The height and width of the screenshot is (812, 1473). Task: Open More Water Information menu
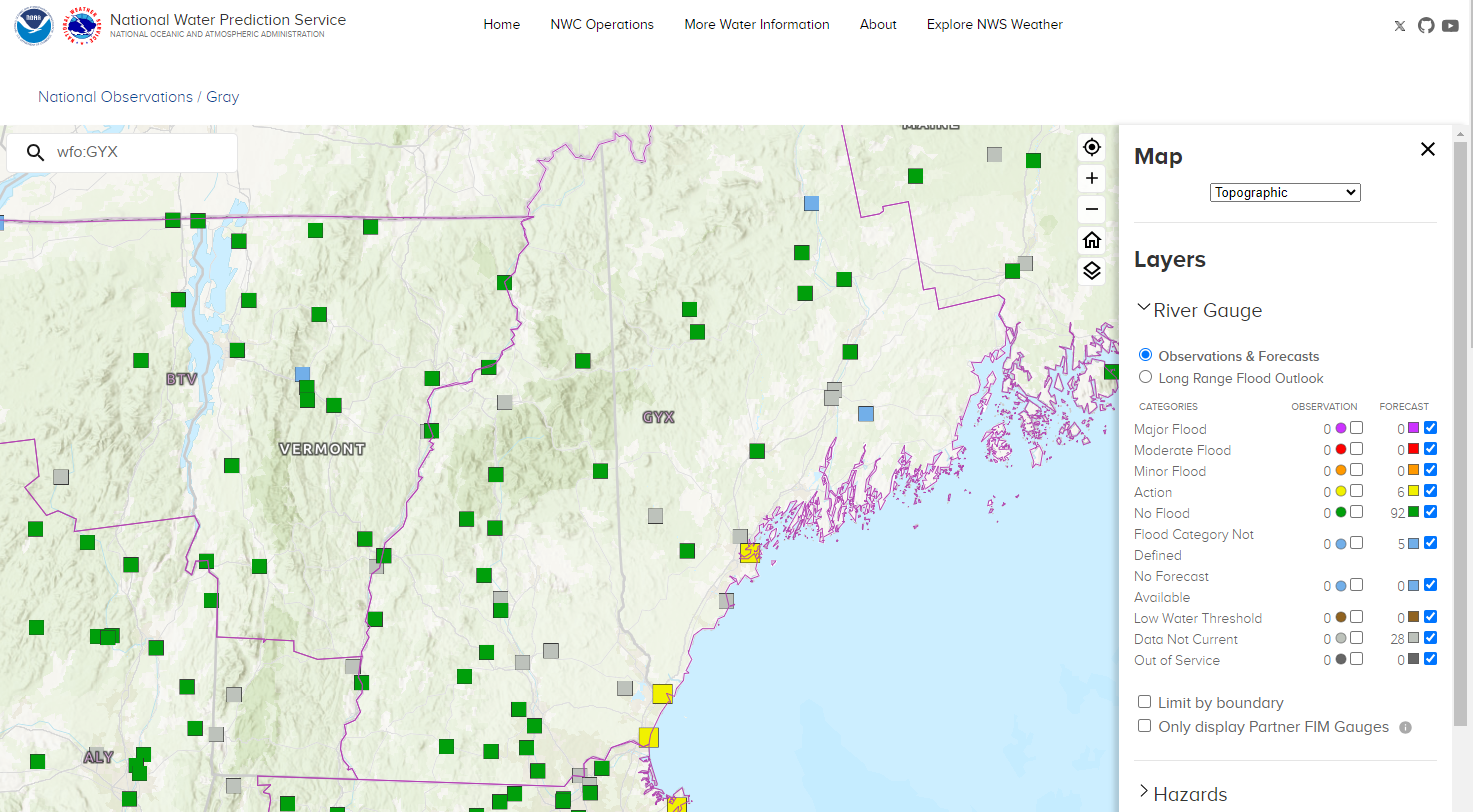click(x=757, y=25)
